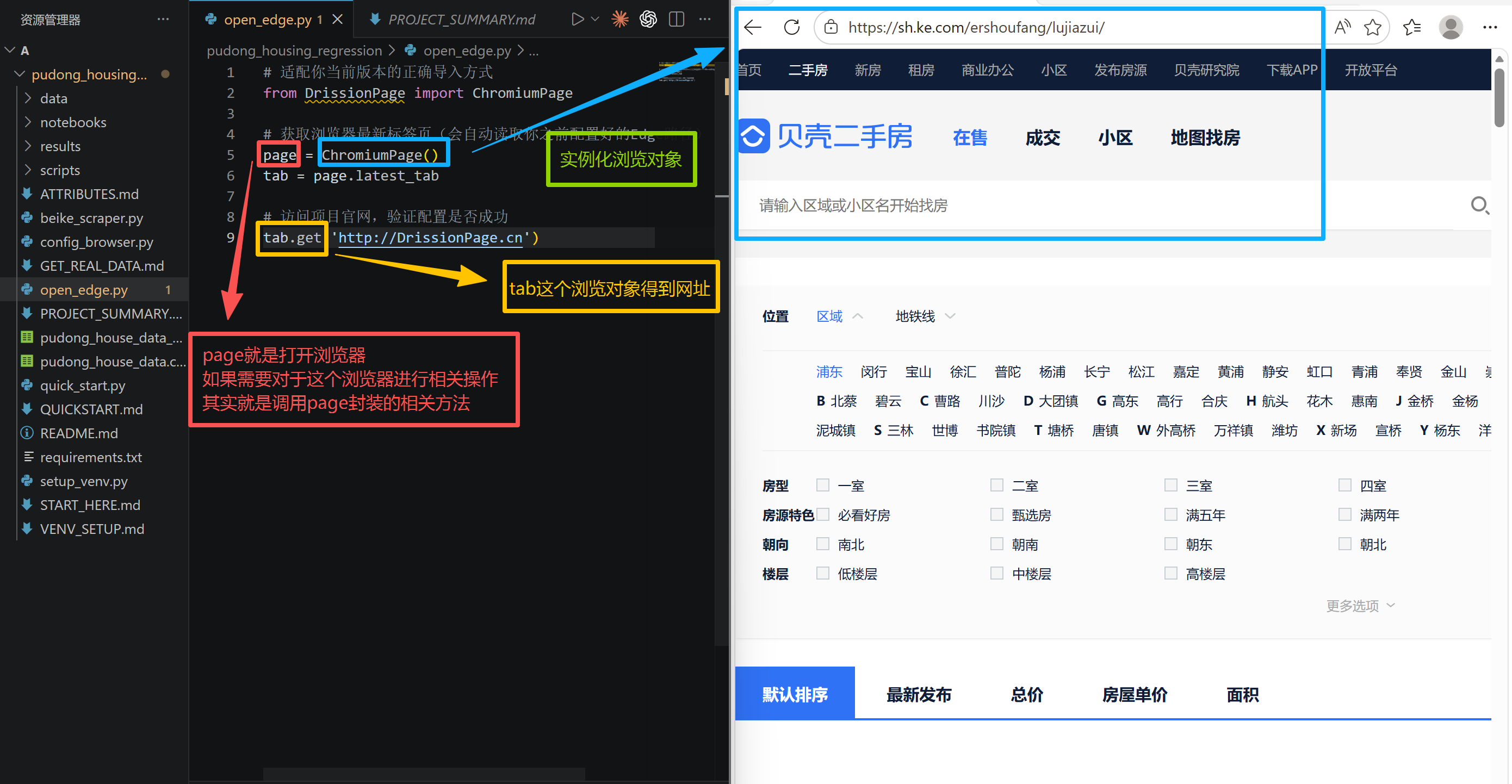
Task: Open the run options dropdown arrow
Action: 595,20
